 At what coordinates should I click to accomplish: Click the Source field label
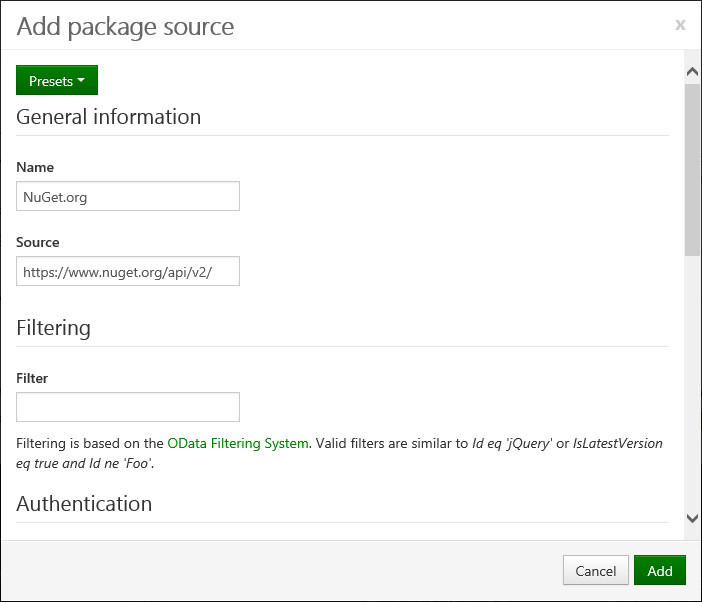coord(38,242)
